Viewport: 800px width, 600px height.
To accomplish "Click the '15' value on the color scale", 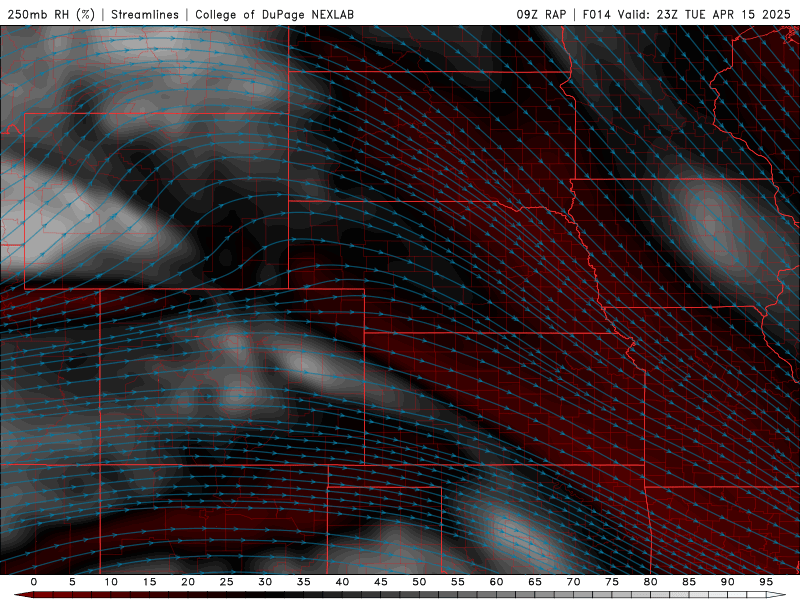I will tap(149, 582).
